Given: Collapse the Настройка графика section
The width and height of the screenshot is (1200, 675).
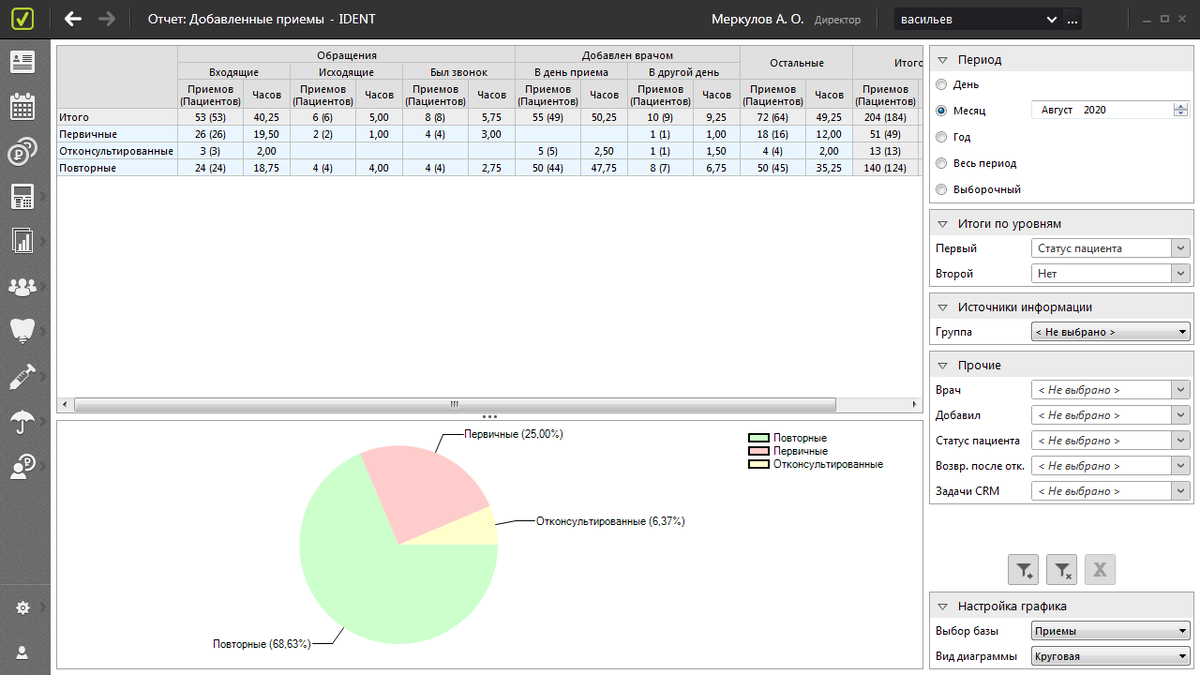Looking at the screenshot, I should point(942,606).
